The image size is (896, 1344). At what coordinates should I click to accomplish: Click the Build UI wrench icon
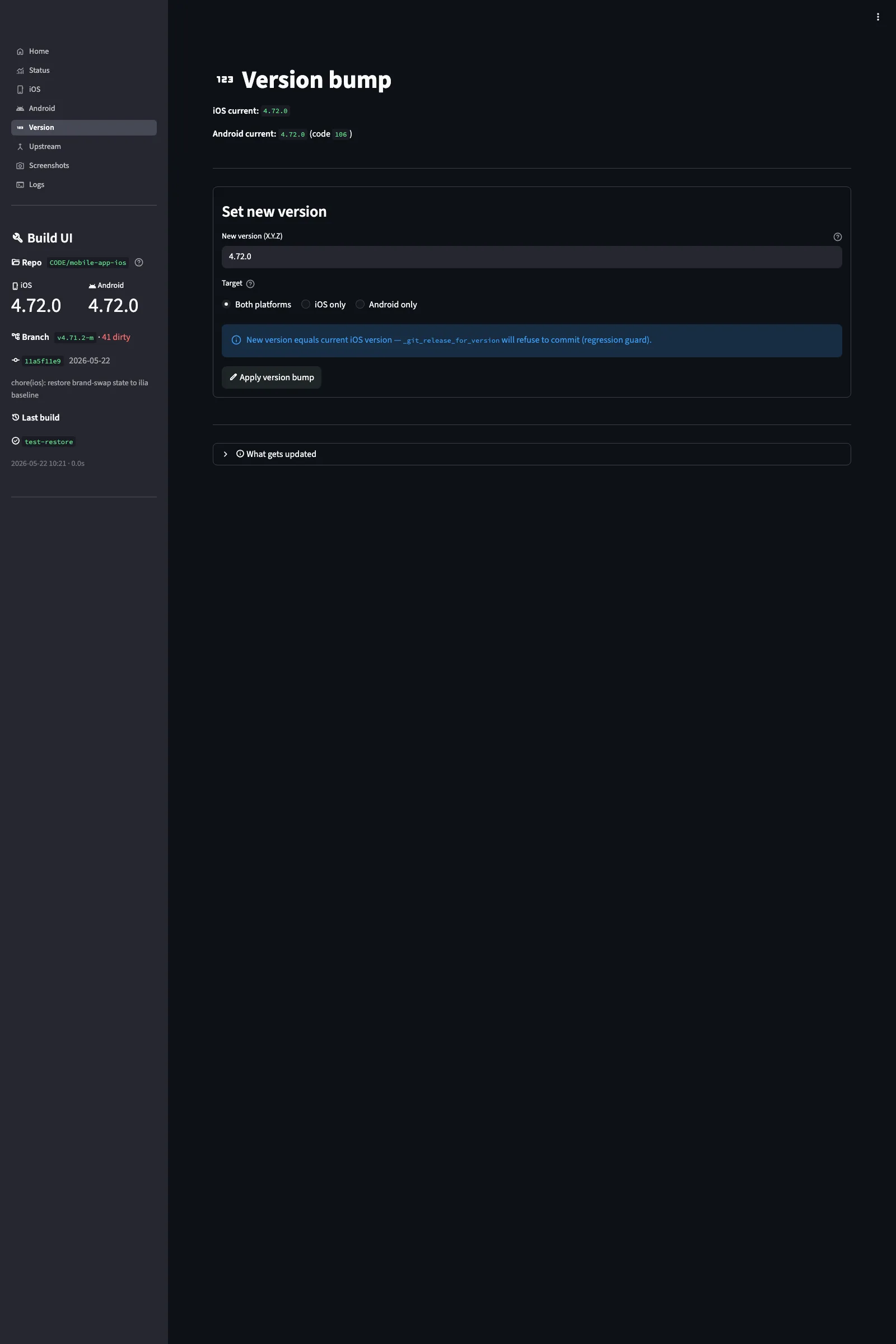(x=18, y=237)
